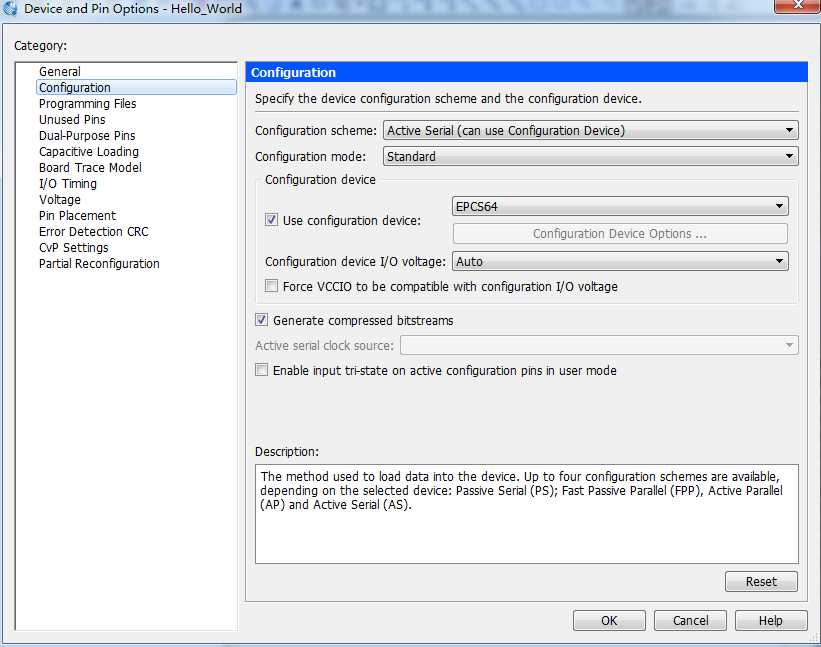
Task: Open the Dual-Purpose Pins category
Action: pos(87,136)
